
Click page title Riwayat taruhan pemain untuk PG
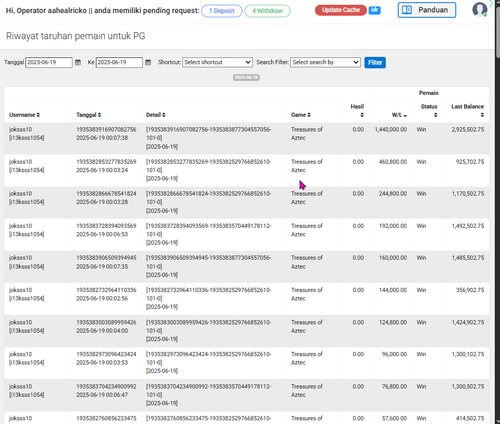[x=76, y=36]
